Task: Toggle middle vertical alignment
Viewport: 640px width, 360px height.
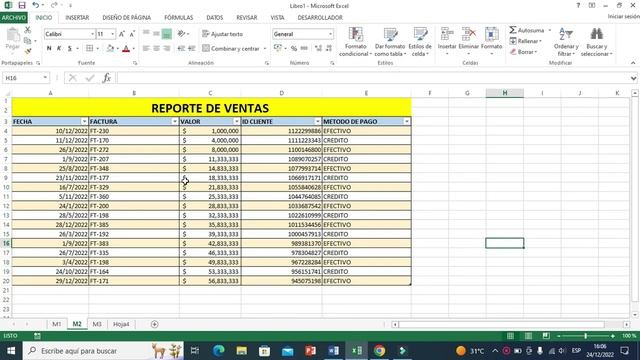Action: (x=156, y=34)
